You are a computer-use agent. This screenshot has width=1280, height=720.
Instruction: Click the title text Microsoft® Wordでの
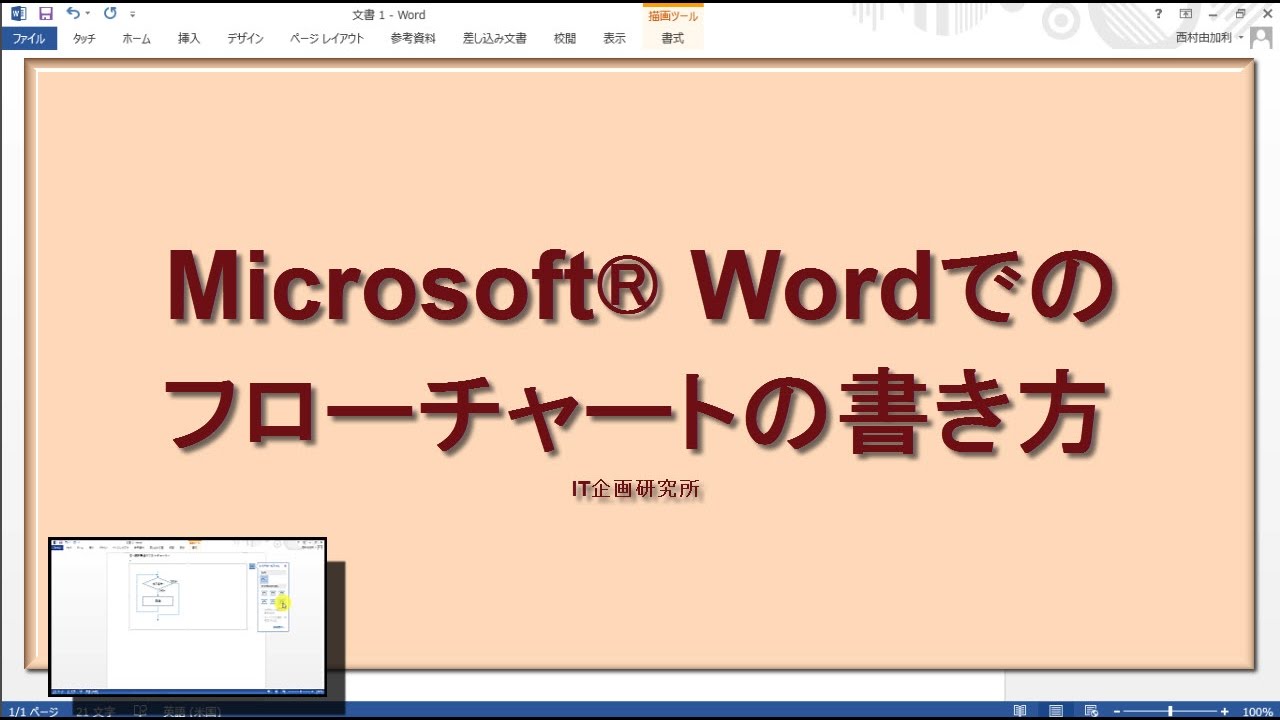(639, 285)
